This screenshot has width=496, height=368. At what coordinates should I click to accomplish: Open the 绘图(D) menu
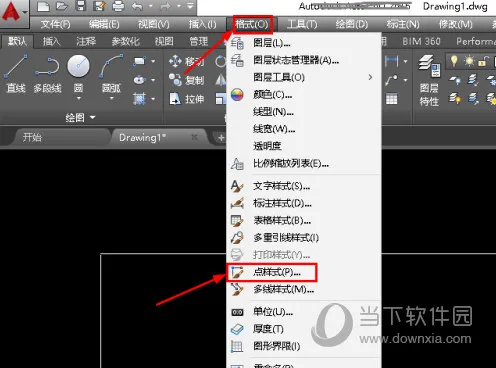pyautogui.click(x=352, y=24)
